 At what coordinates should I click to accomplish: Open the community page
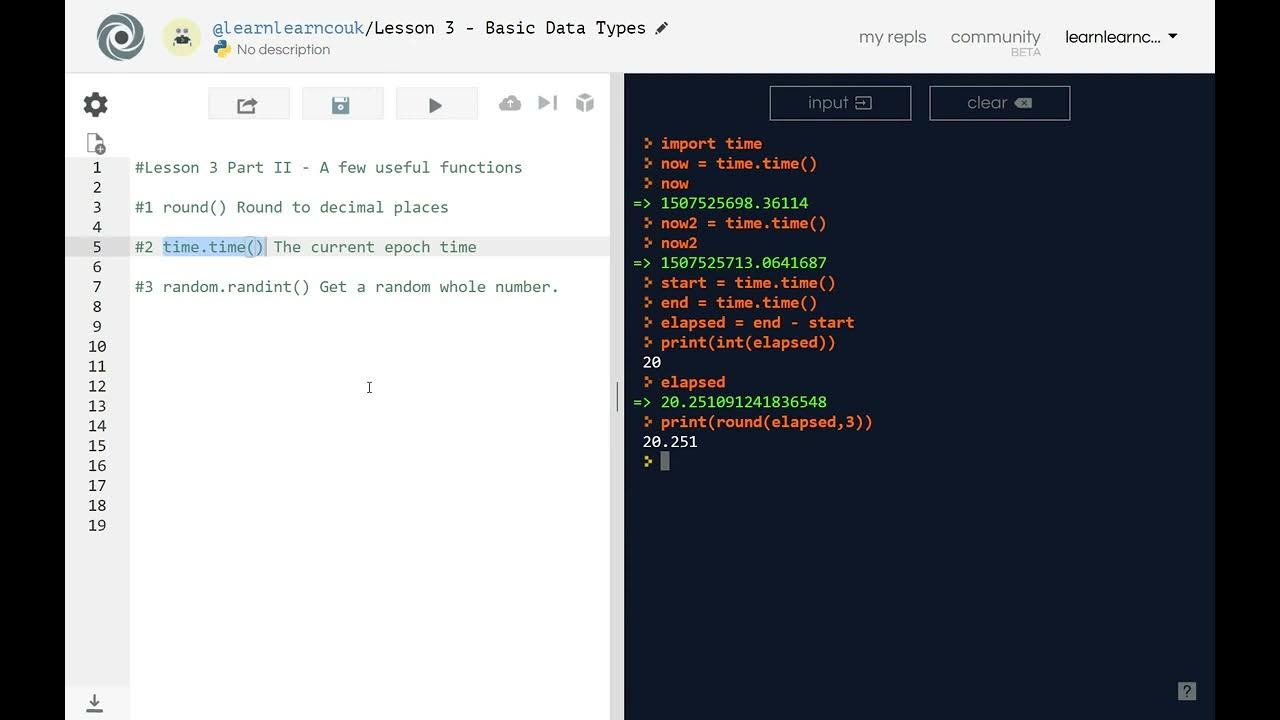pos(995,37)
